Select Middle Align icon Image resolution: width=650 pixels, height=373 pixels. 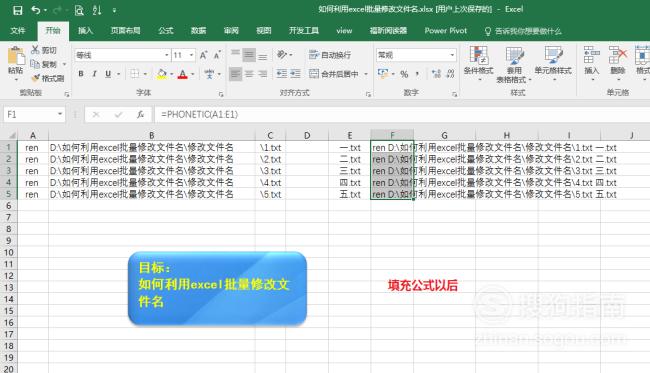pyautogui.click(x=249, y=55)
